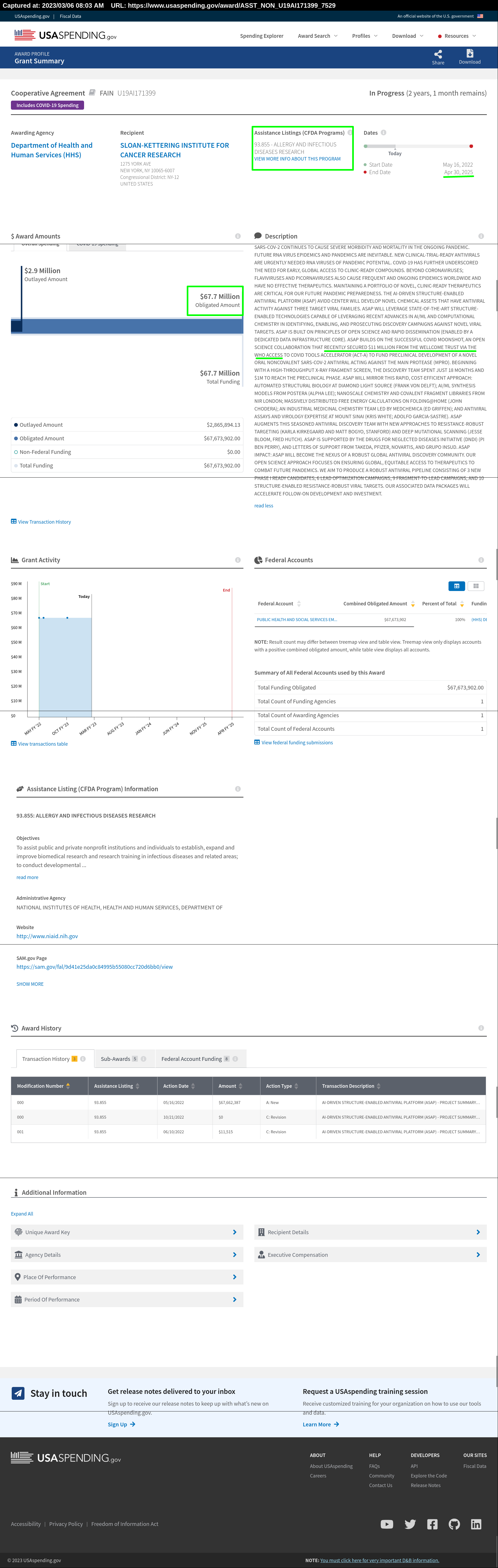
Task: Open Spending Explorer in navigation
Action: pos(262,36)
